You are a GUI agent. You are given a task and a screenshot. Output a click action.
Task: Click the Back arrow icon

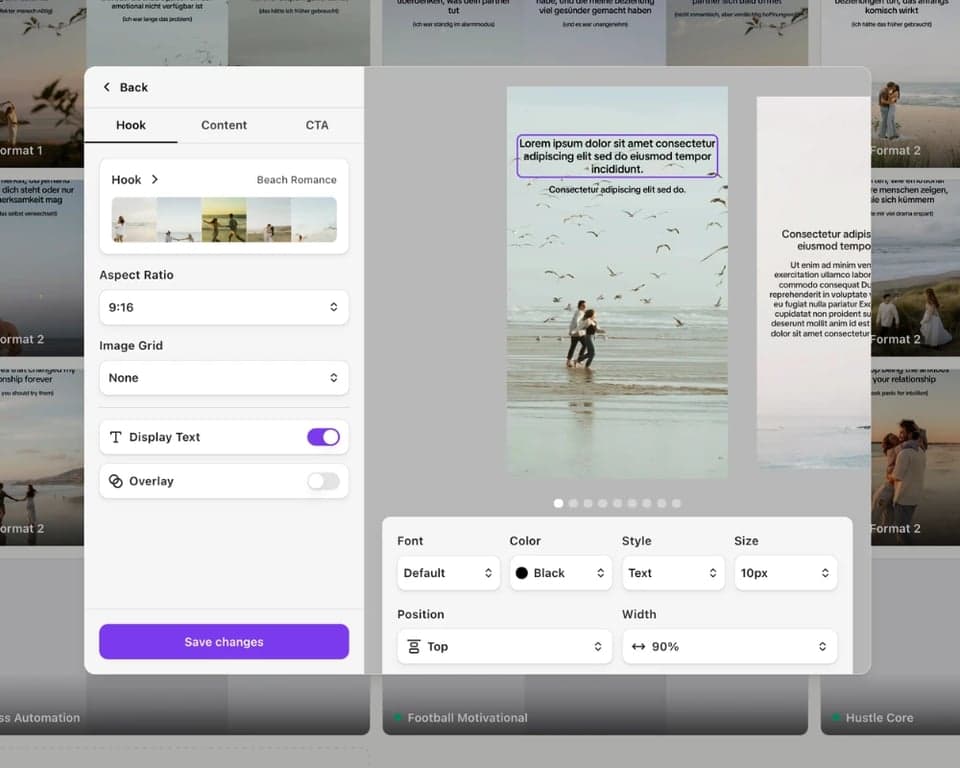pyautogui.click(x=107, y=87)
